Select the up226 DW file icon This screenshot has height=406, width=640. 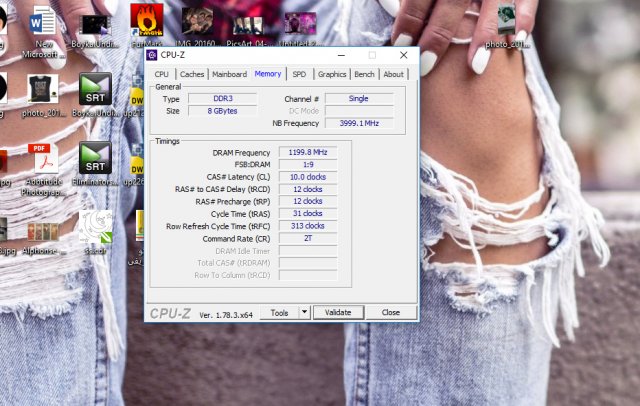(x=137, y=159)
